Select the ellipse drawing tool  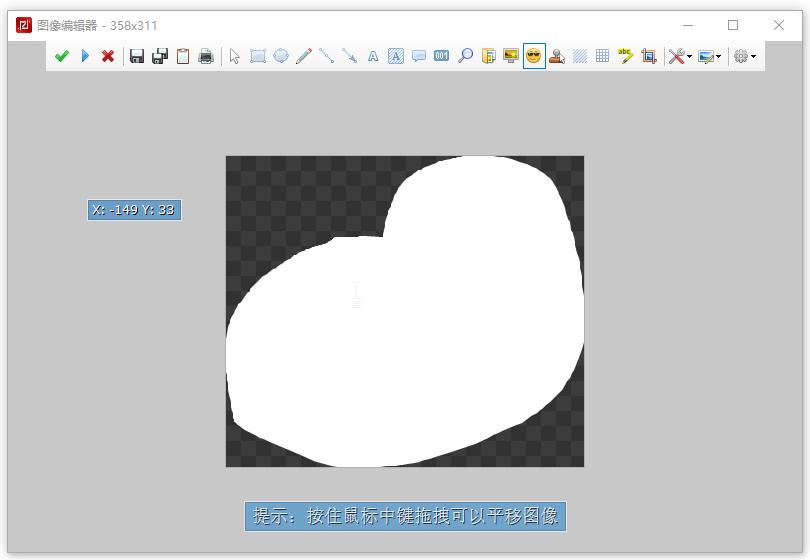281,57
